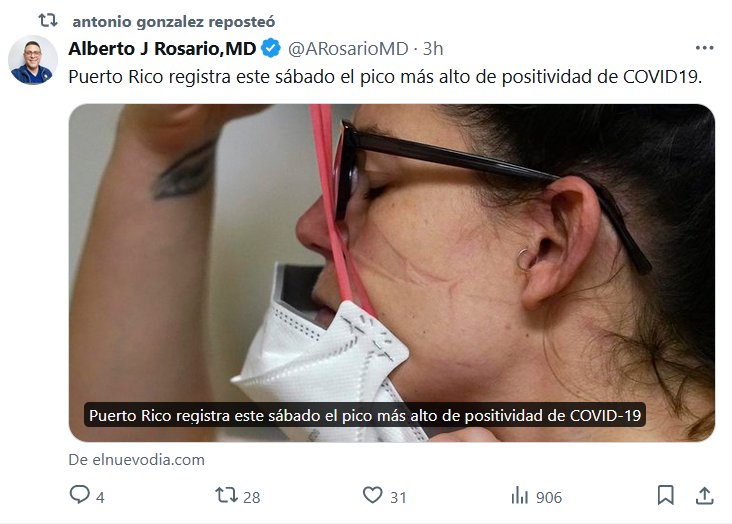Click the repost indicator icon above tweet
The height and width of the screenshot is (524, 732).
pos(48,21)
